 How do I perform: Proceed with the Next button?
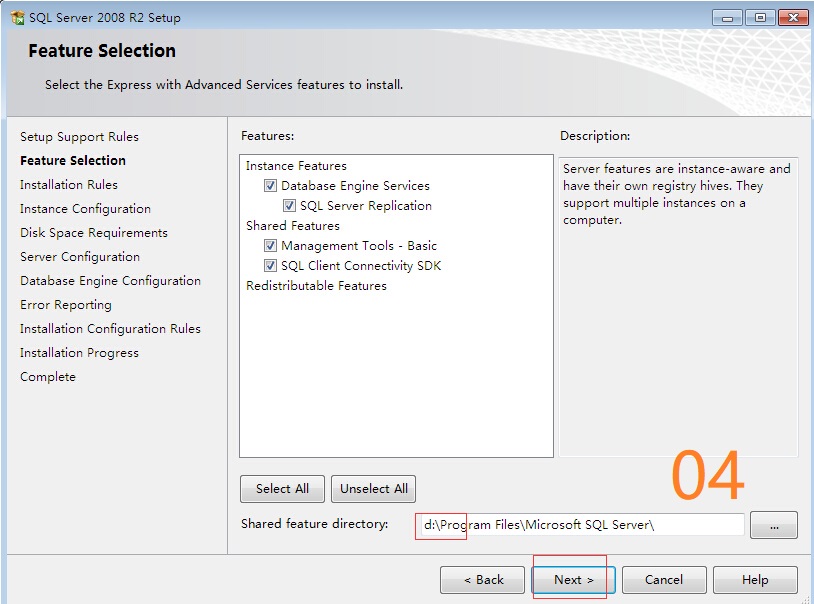[574, 580]
